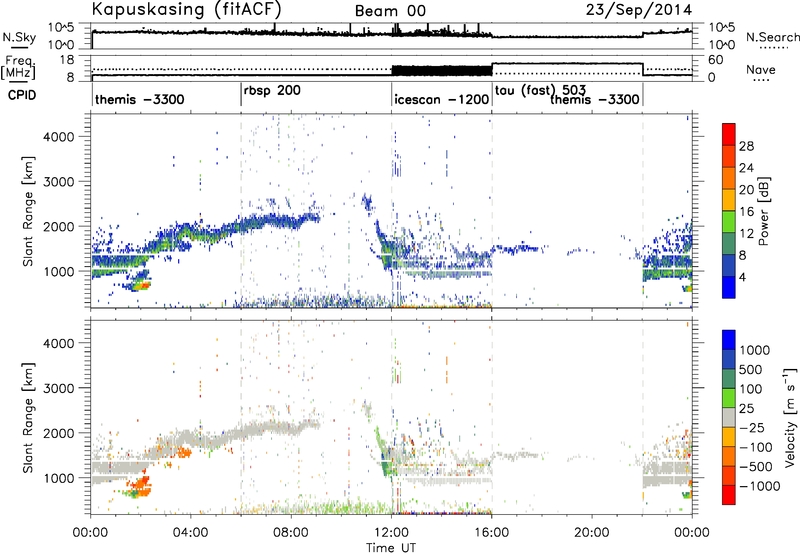Click the red bottom band of Velocity colorbar
The image size is (800, 554).
[x=729, y=495]
